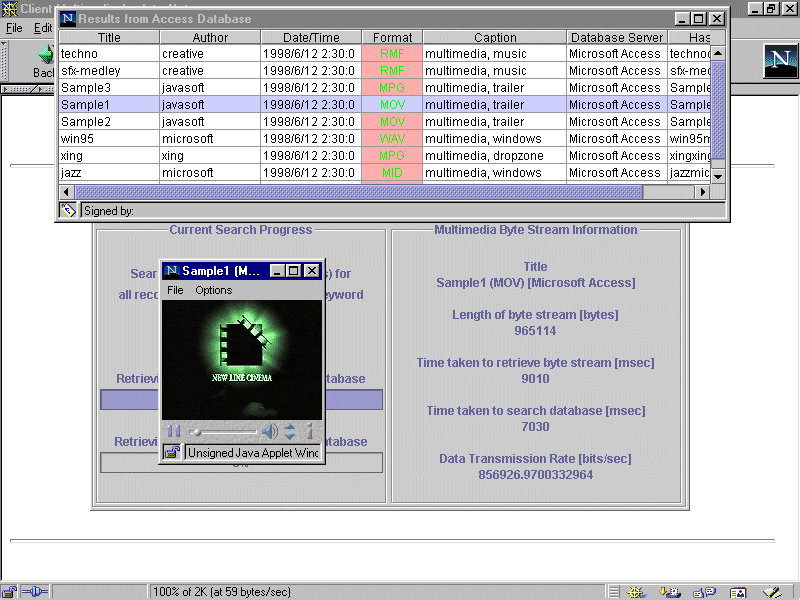Open the browser File menu

click(x=14, y=28)
